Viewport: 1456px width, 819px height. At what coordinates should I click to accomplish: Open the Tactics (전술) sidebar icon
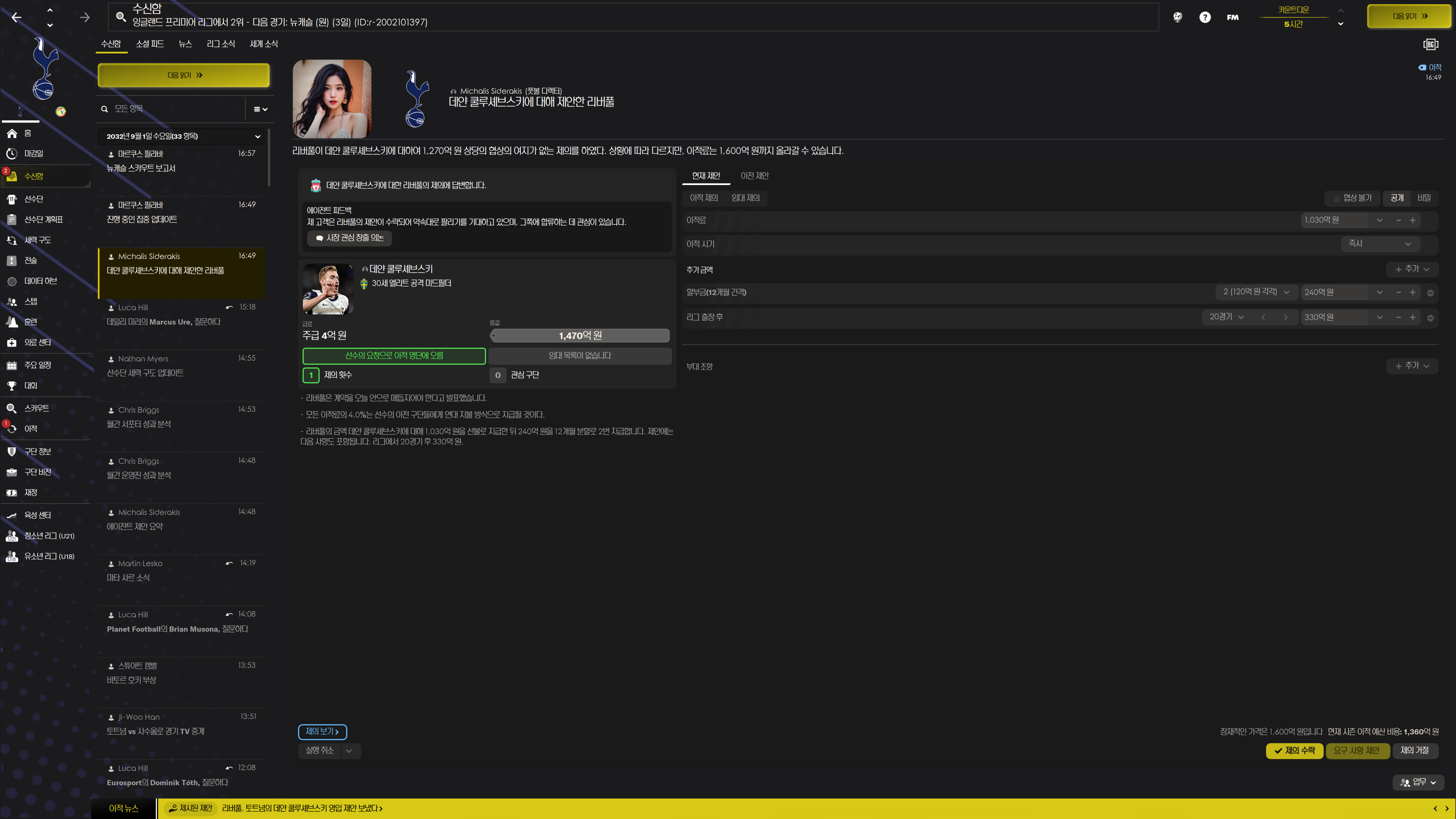(12, 260)
